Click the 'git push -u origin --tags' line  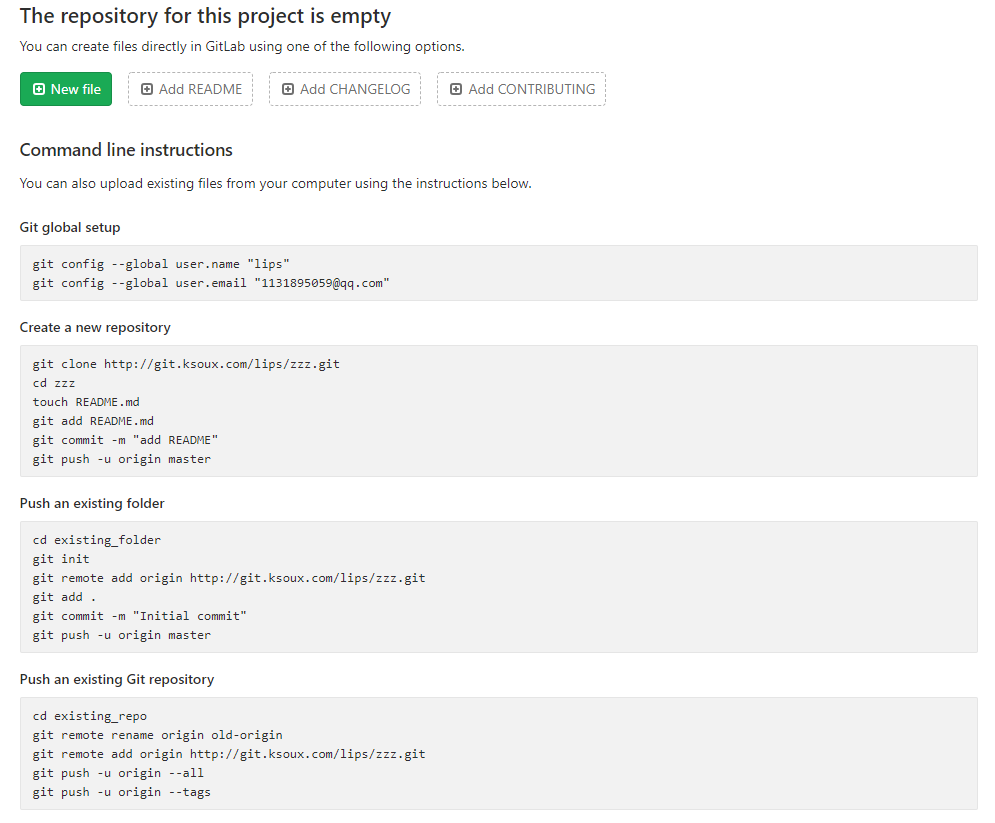point(121,792)
